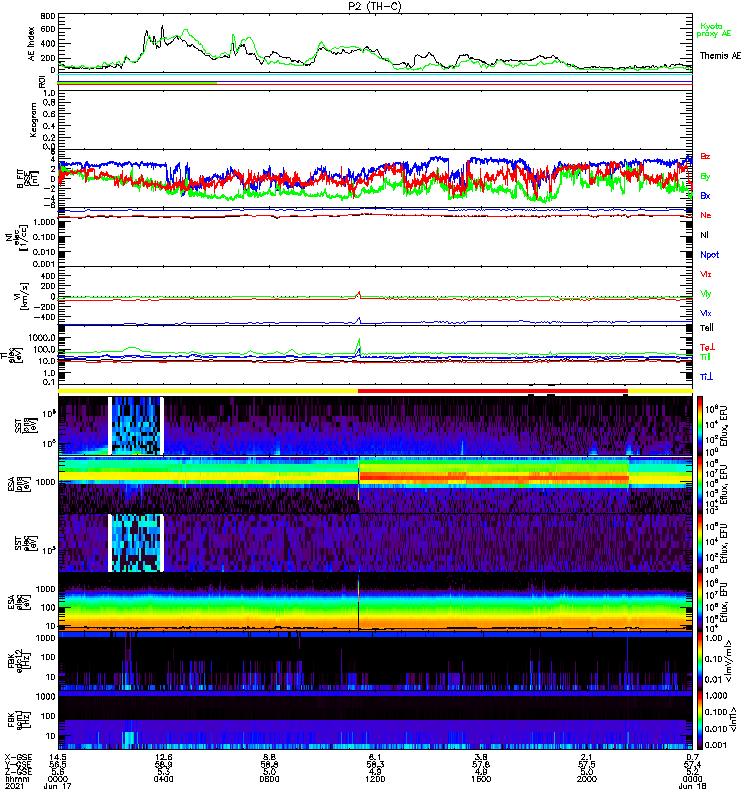This screenshot has width=750, height=800.
Task: Click the AE Index axis title
Action: (x=32, y=44)
